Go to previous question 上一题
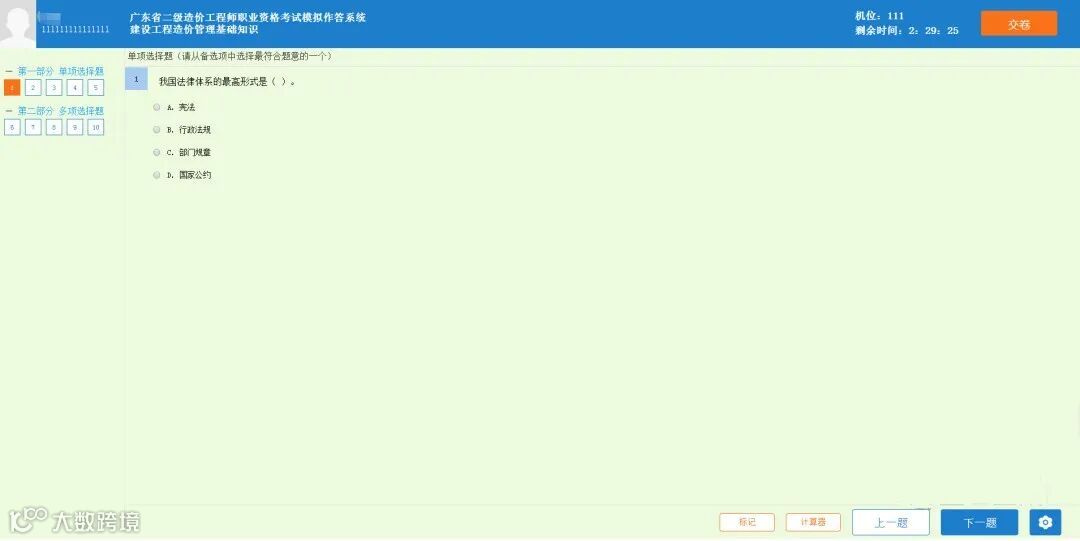This screenshot has height=541, width=1080. (x=891, y=522)
